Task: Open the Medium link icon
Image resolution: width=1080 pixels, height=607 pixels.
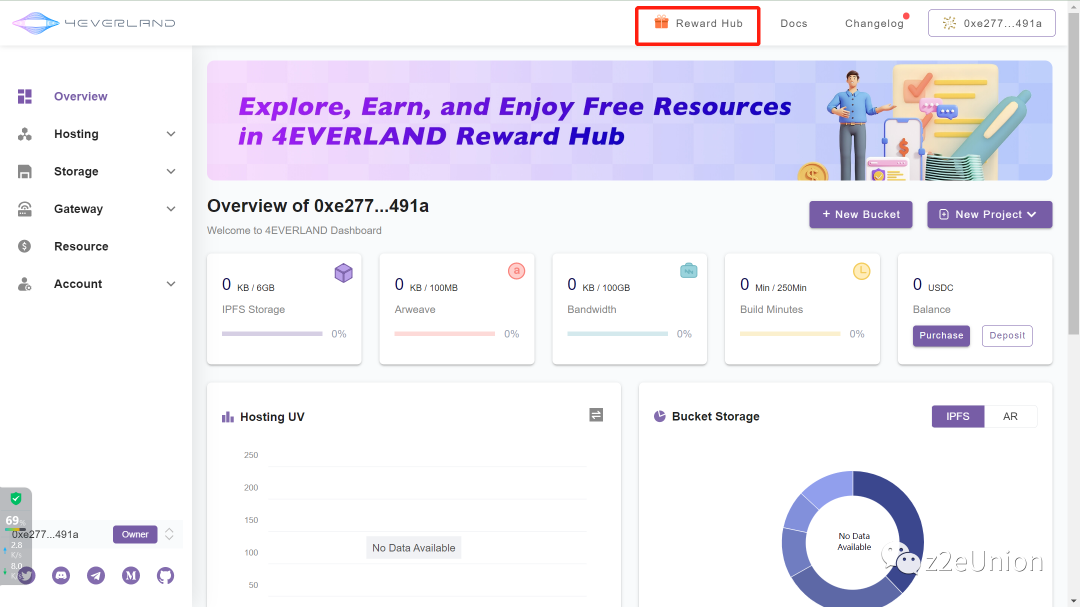Action: pos(131,575)
